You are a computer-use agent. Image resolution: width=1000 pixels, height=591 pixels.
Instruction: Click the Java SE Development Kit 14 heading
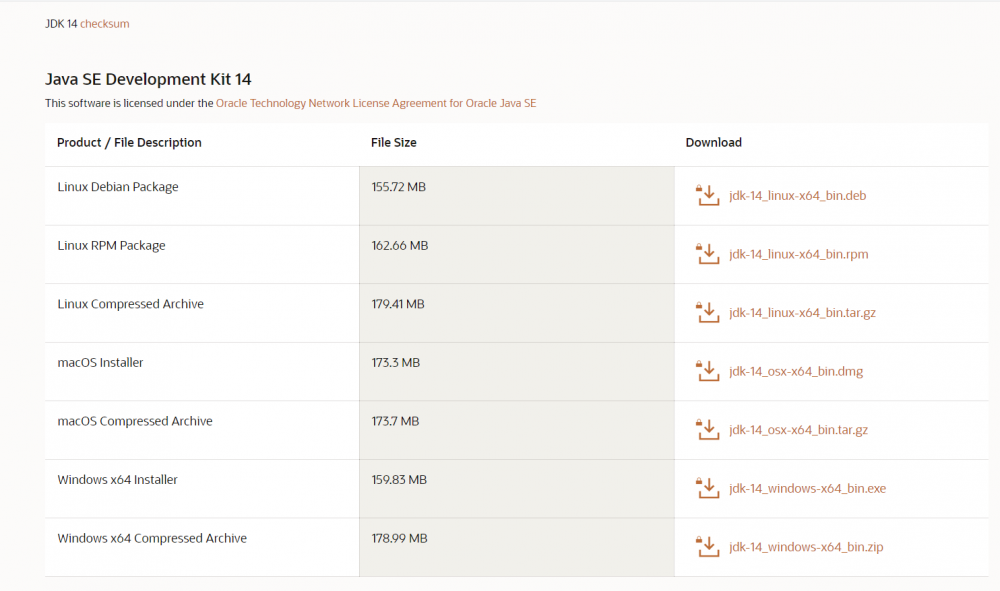point(148,79)
